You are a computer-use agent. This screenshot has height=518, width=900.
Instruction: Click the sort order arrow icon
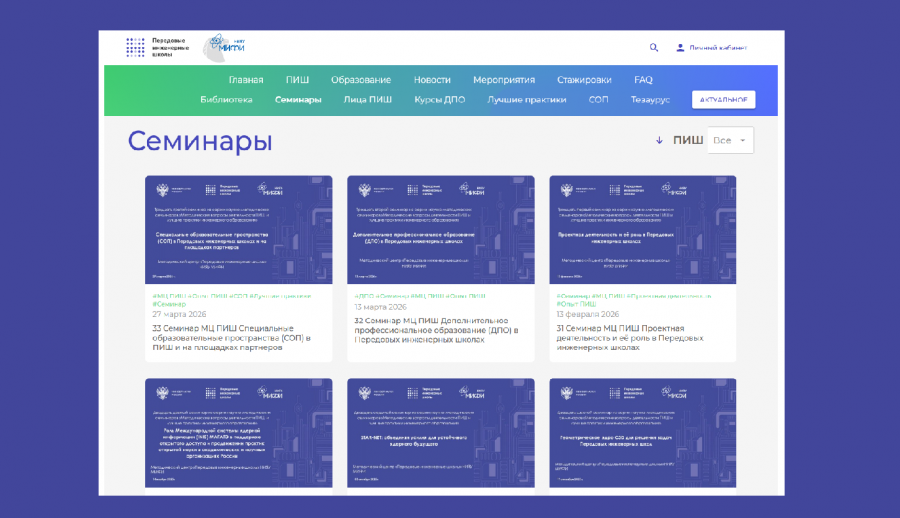[659, 140]
